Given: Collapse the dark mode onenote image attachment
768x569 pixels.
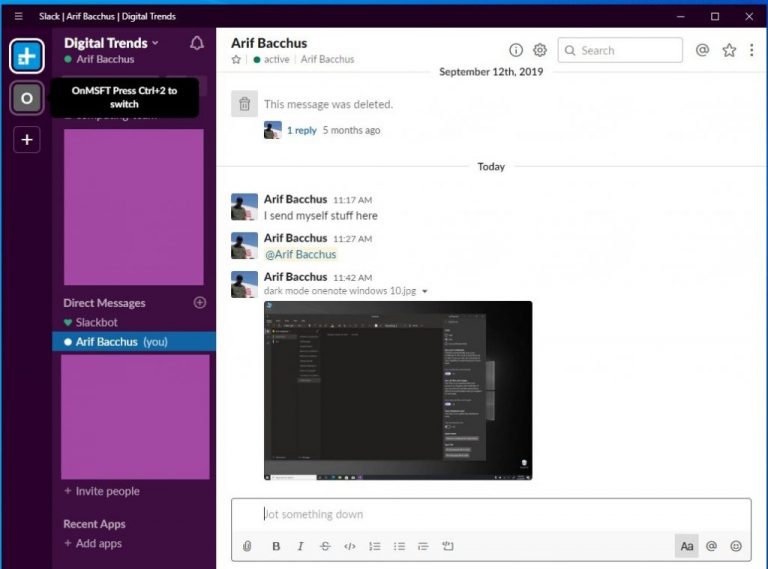Looking at the screenshot, I should tap(425, 291).
